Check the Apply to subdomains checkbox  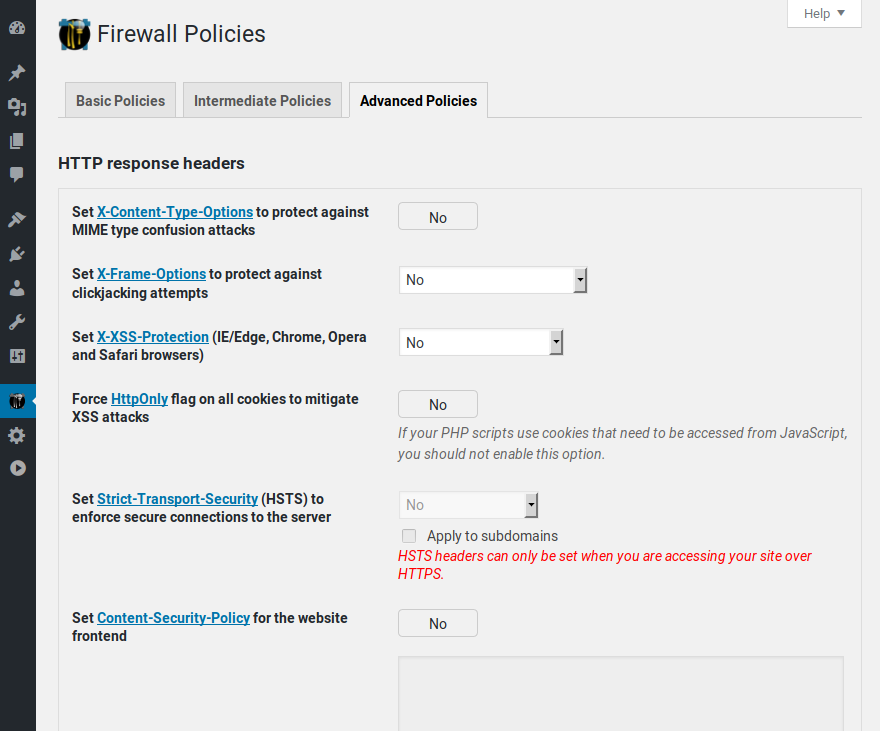[x=409, y=536]
